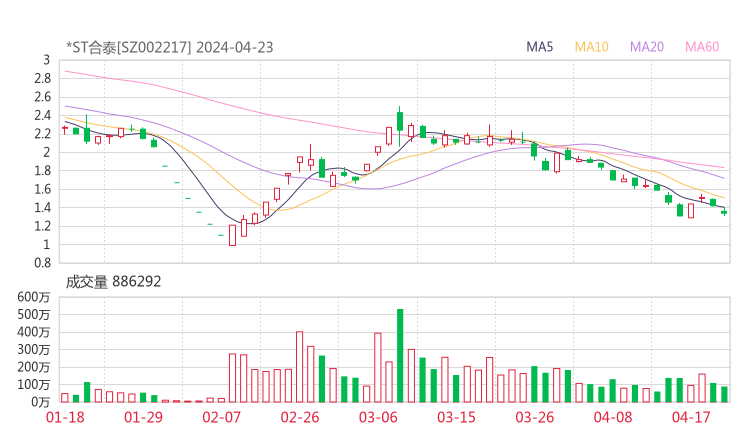Click the volume axis label 500万
This screenshot has height=440, width=740.
pyautogui.click(x=34, y=314)
